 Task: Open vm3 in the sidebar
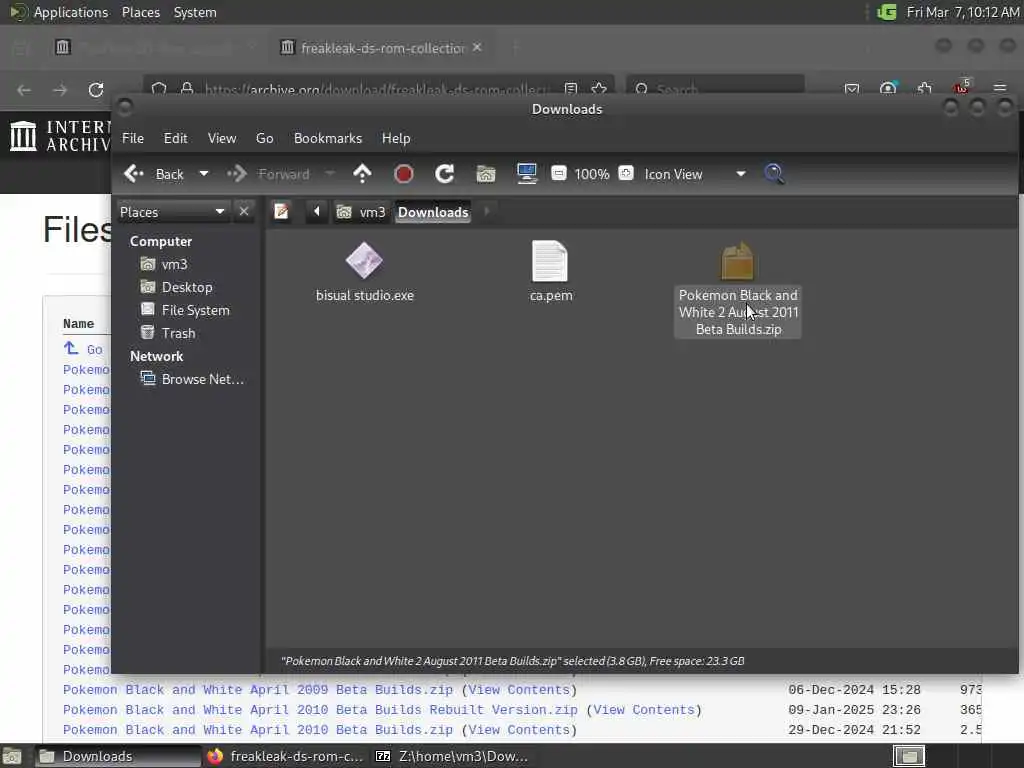tap(165, 264)
